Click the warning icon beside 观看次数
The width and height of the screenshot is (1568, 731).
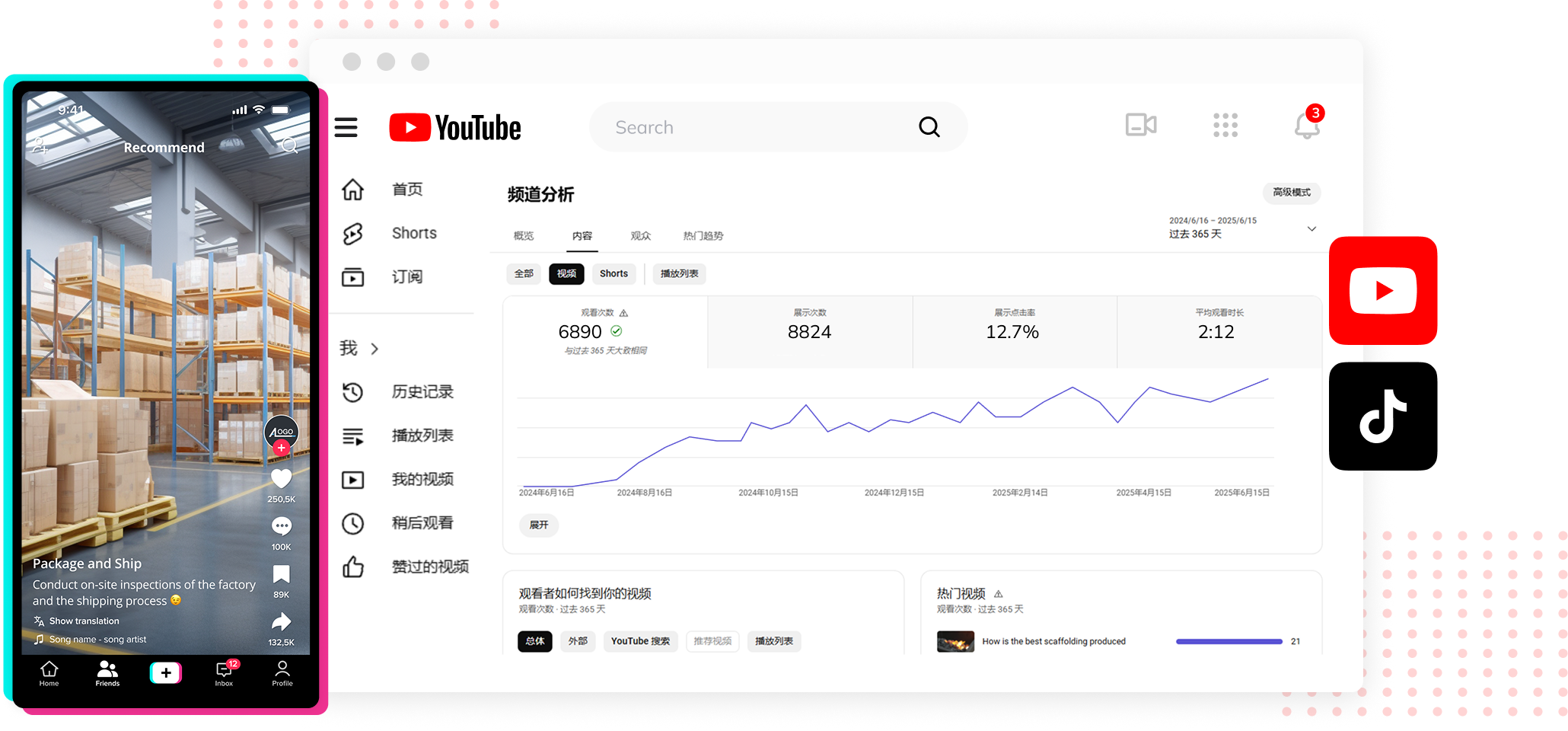pyautogui.click(x=623, y=313)
